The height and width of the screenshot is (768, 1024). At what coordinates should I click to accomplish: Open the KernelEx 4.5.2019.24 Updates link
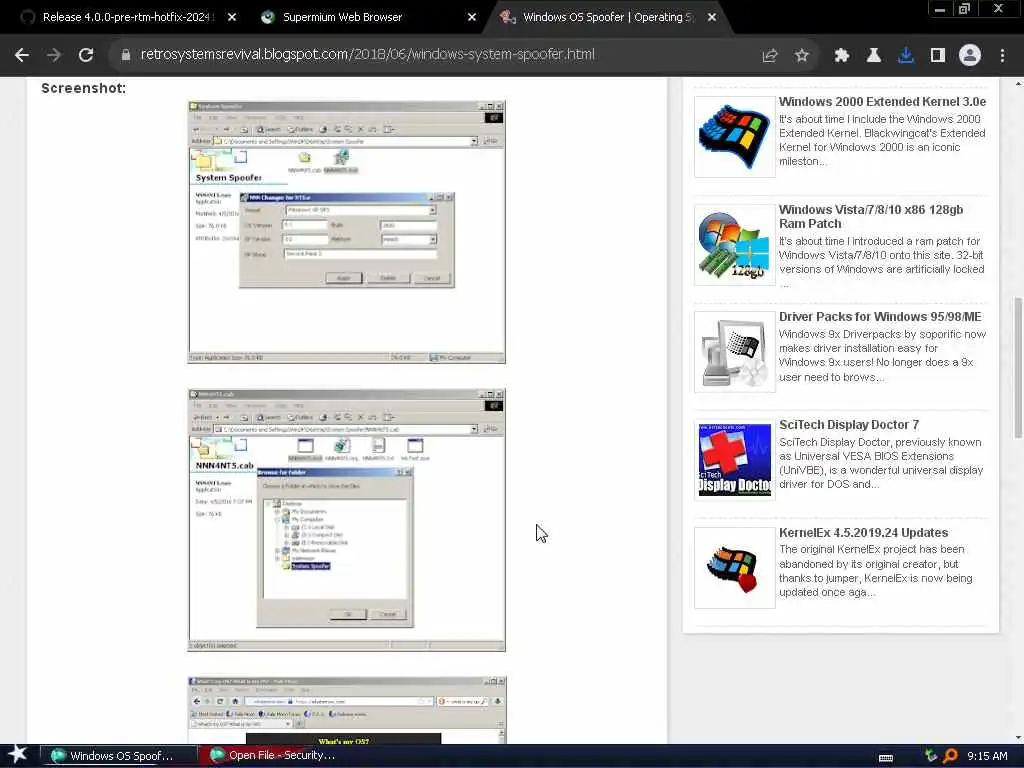863,532
